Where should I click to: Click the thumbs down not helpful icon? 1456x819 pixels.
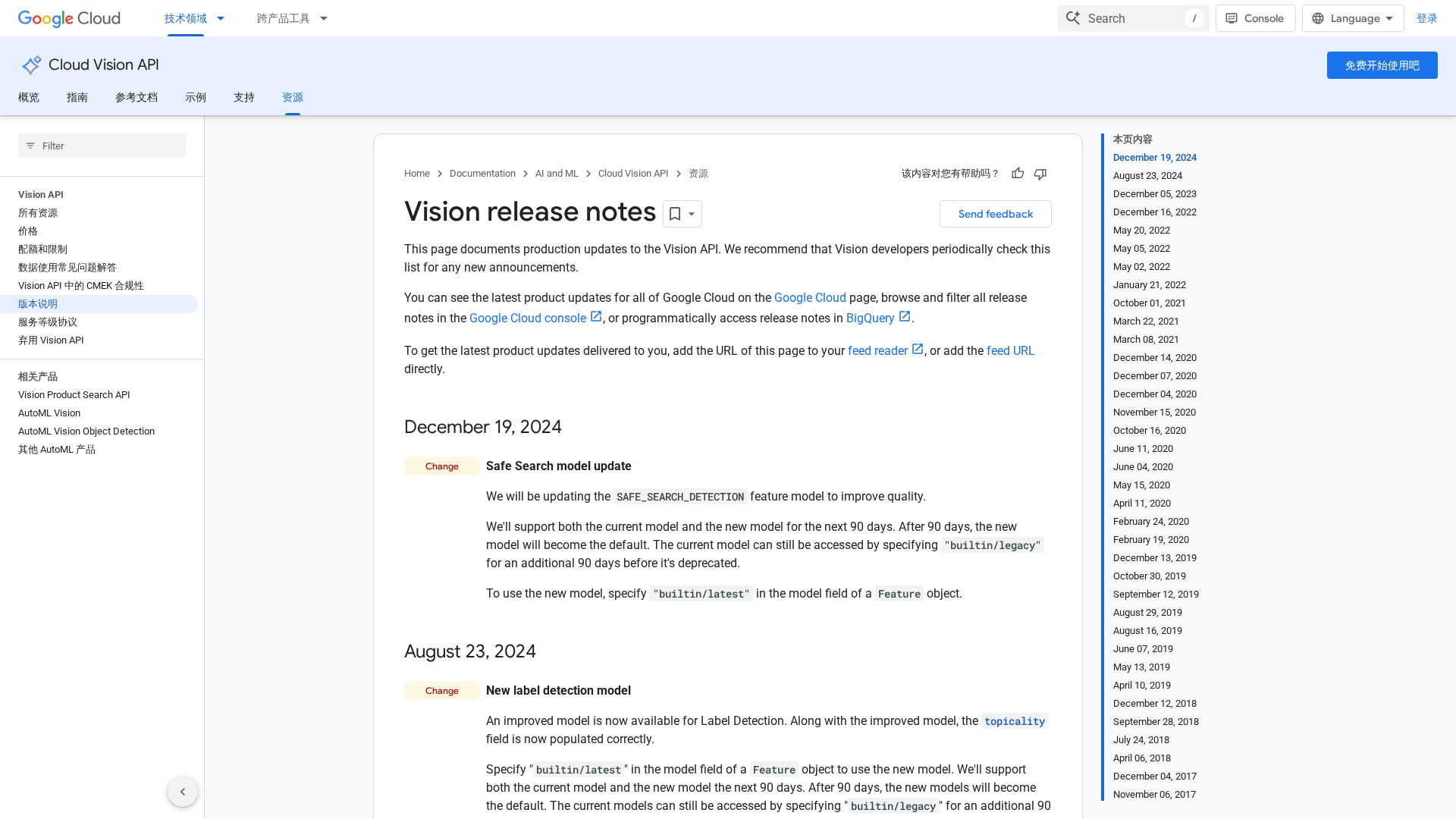(x=1040, y=174)
